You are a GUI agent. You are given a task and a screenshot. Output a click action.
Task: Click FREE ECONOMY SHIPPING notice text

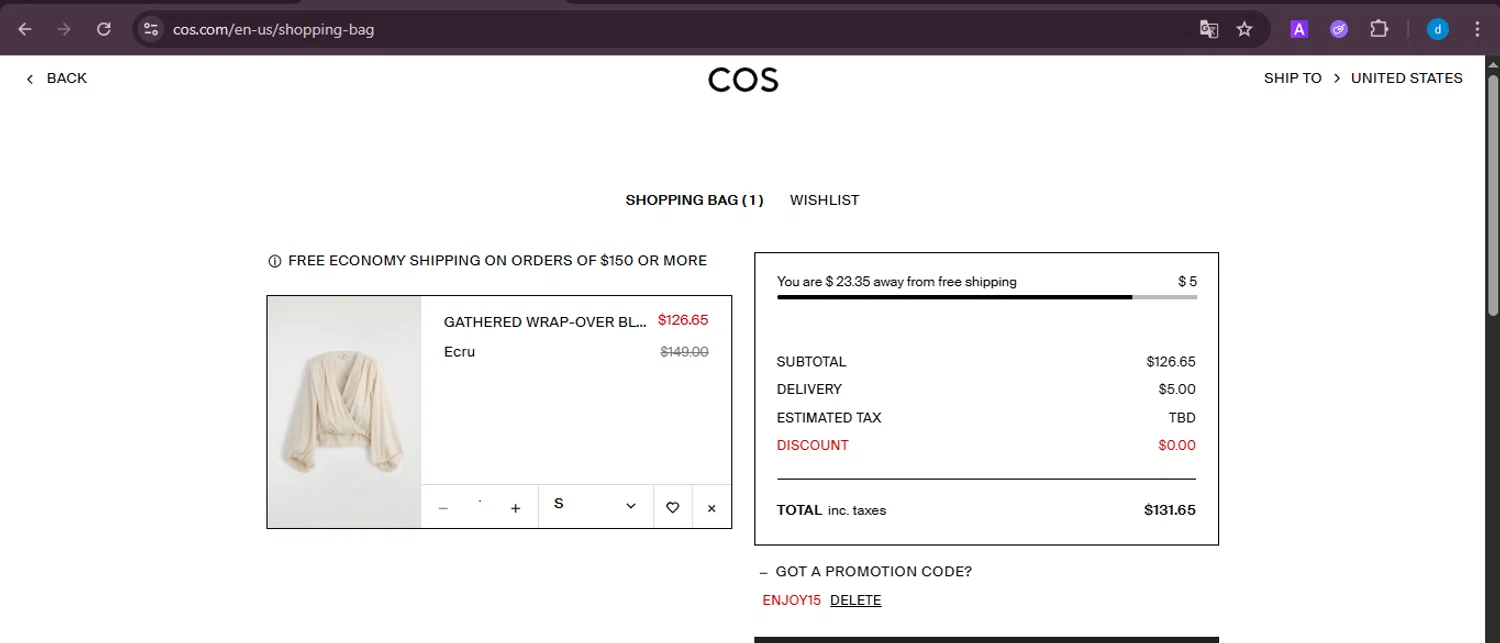pyautogui.click(x=497, y=261)
